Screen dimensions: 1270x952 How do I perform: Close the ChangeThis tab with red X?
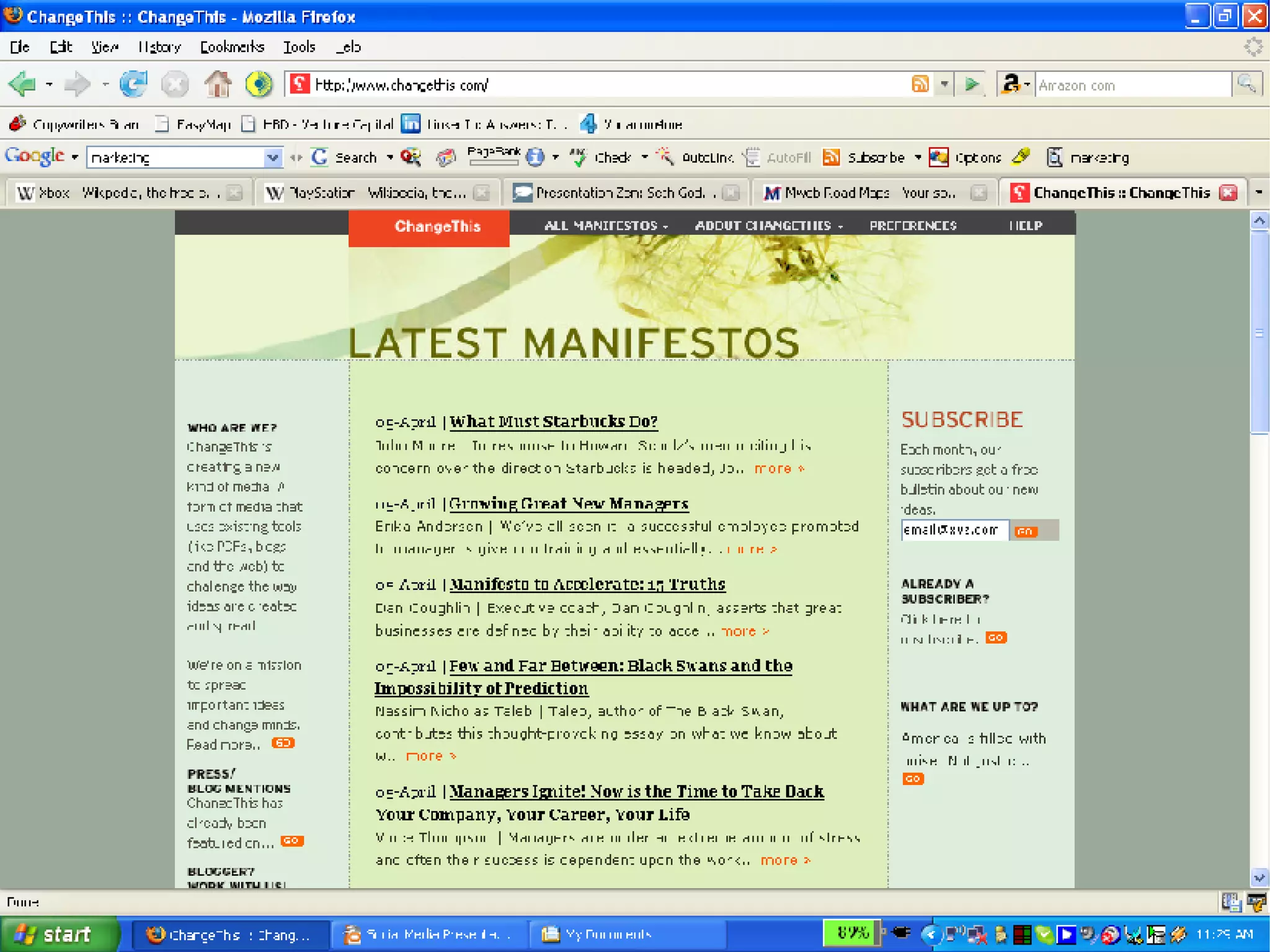[1228, 193]
